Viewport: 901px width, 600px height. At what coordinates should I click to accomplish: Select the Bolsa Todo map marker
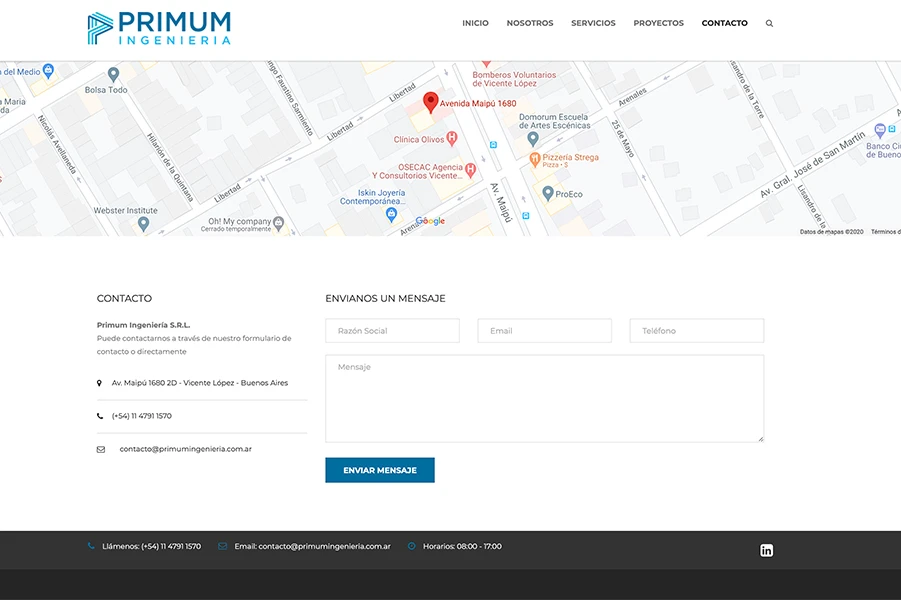[x=113, y=75]
